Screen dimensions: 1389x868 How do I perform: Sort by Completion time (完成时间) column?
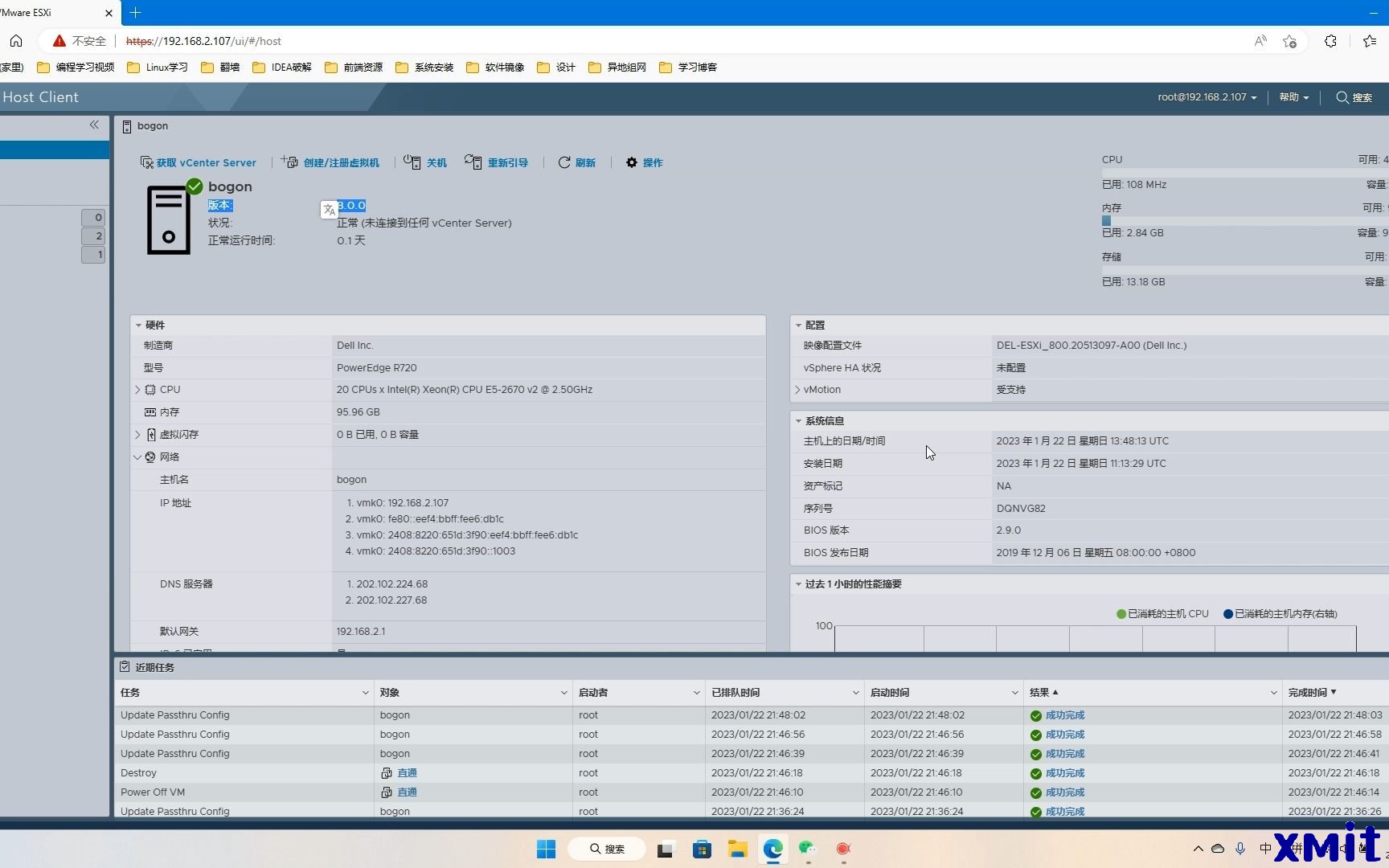coord(1312,693)
